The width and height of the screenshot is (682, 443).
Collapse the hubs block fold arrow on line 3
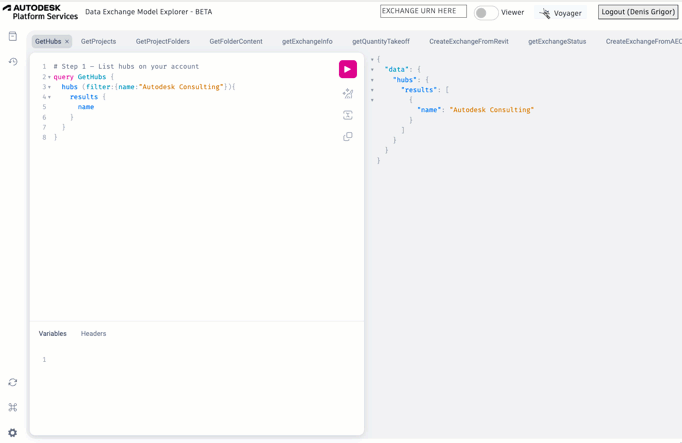point(49,87)
